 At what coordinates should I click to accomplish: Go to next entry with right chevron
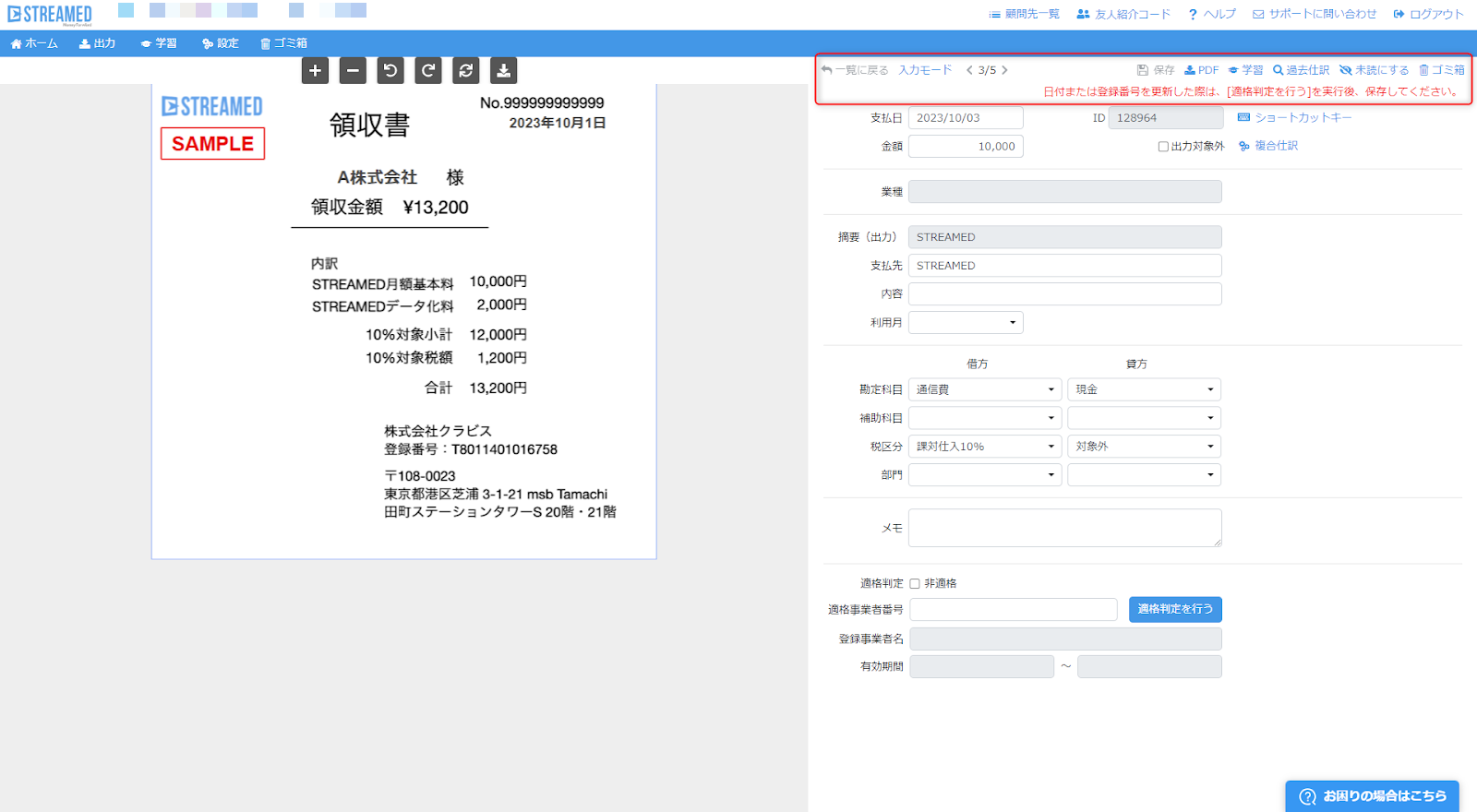[1004, 70]
